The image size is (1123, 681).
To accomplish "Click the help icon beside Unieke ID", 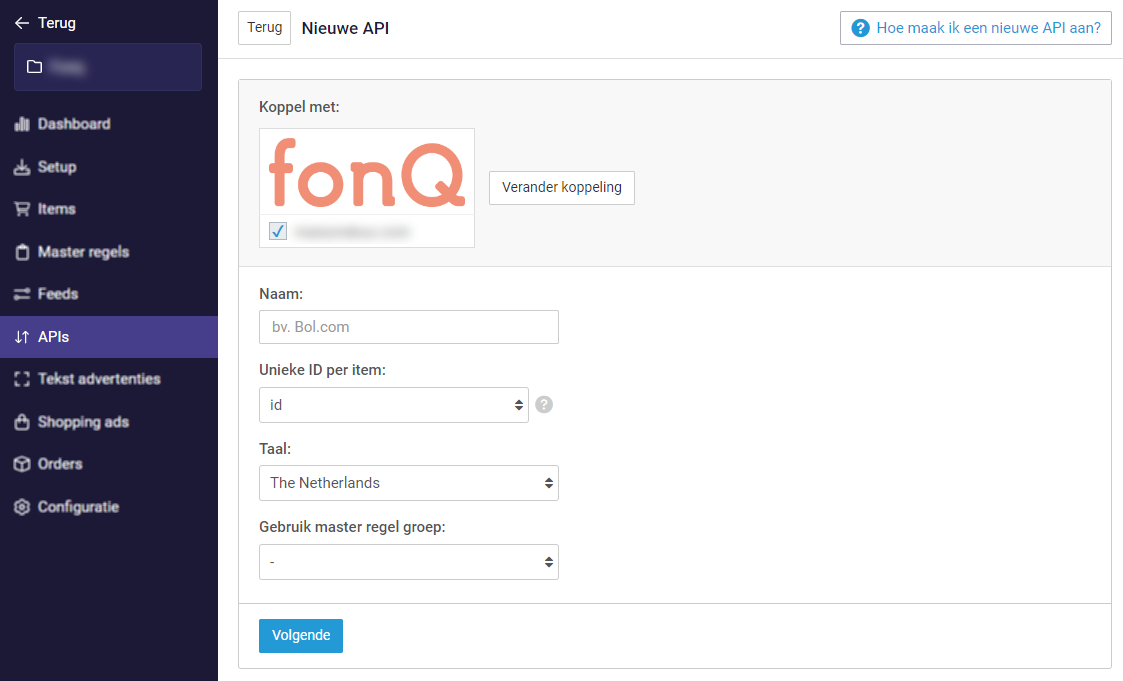I will coord(544,405).
